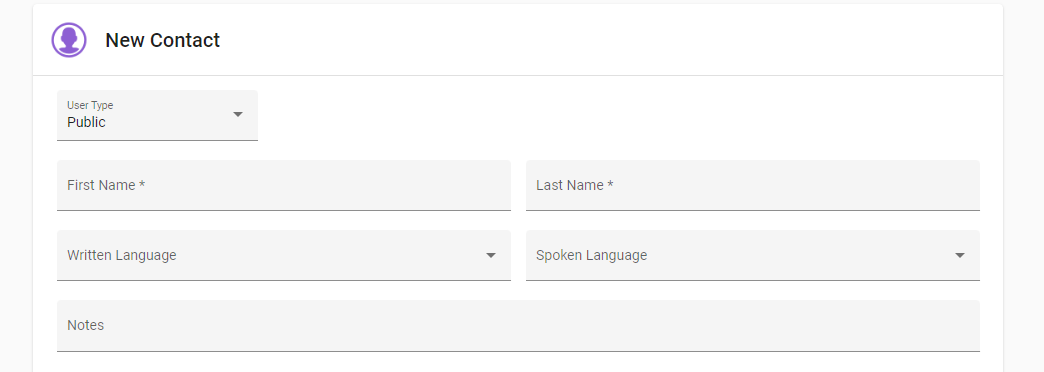Click the empty space right of User Type
This screenshot has width=1044, height=372.
619,115
